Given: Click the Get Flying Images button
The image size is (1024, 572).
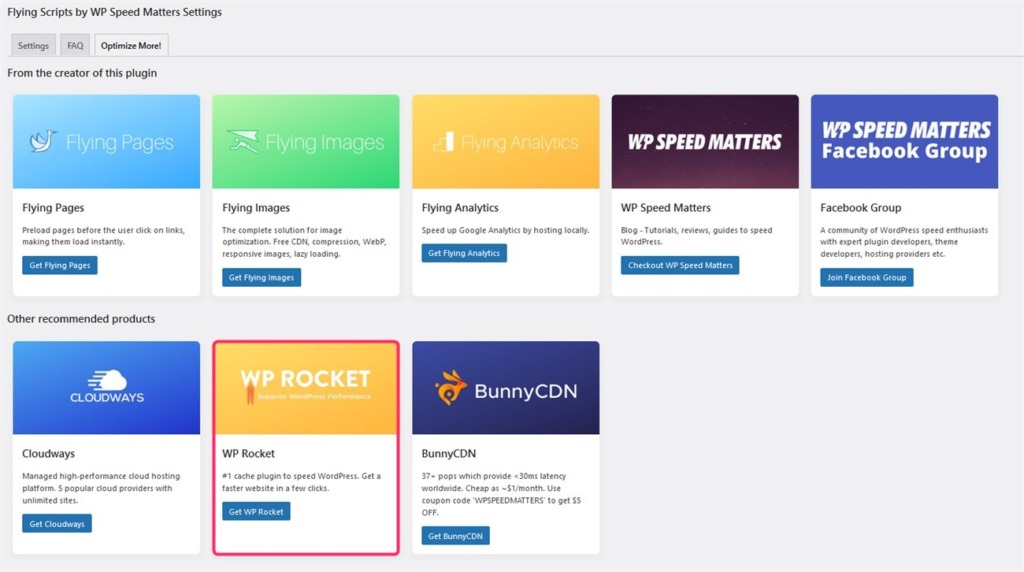Looking at the screenshot, I should pyautogui.click(x=261, y=278).
